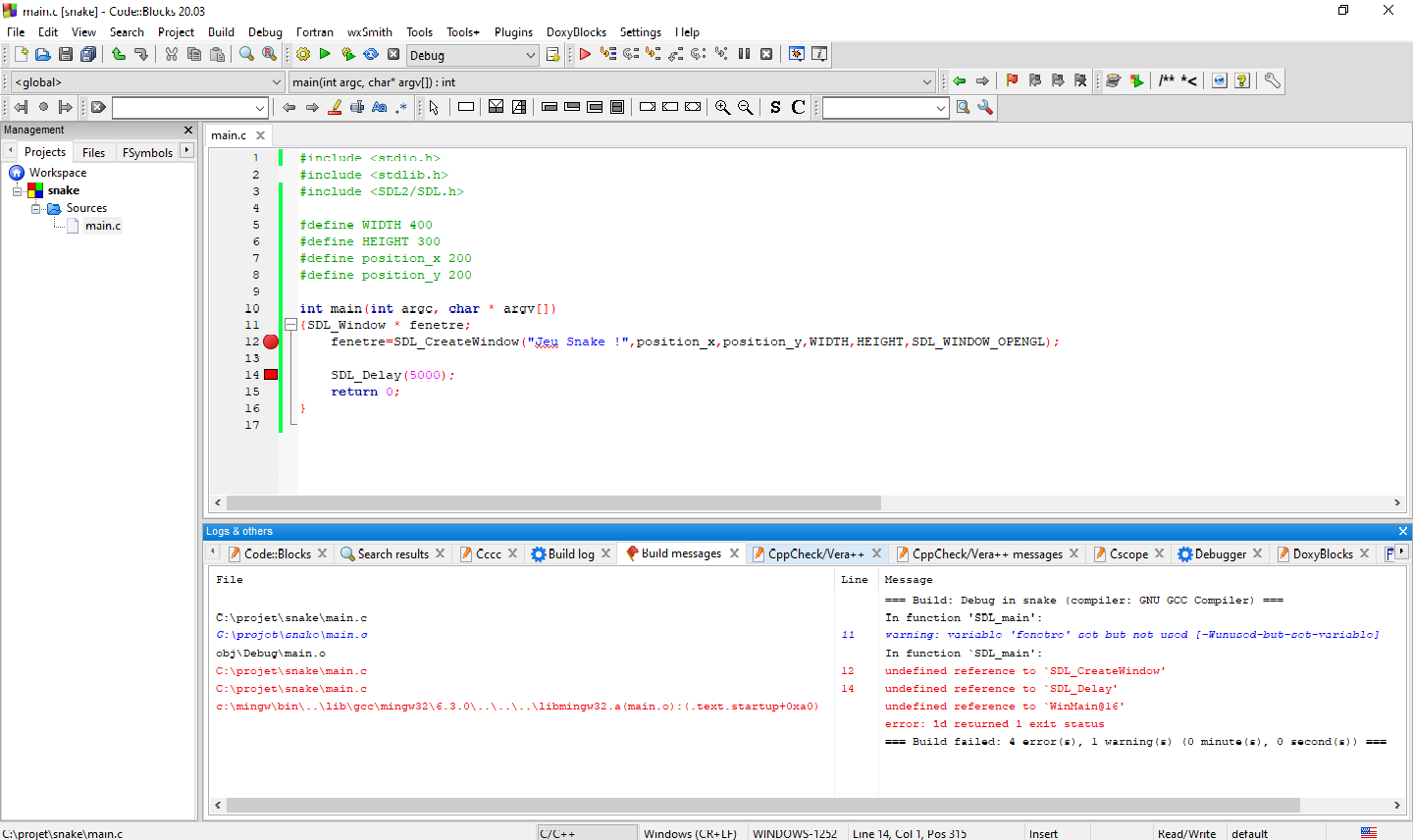
Task: Build the project with the gear icon
Action: [x=303, y=54]
